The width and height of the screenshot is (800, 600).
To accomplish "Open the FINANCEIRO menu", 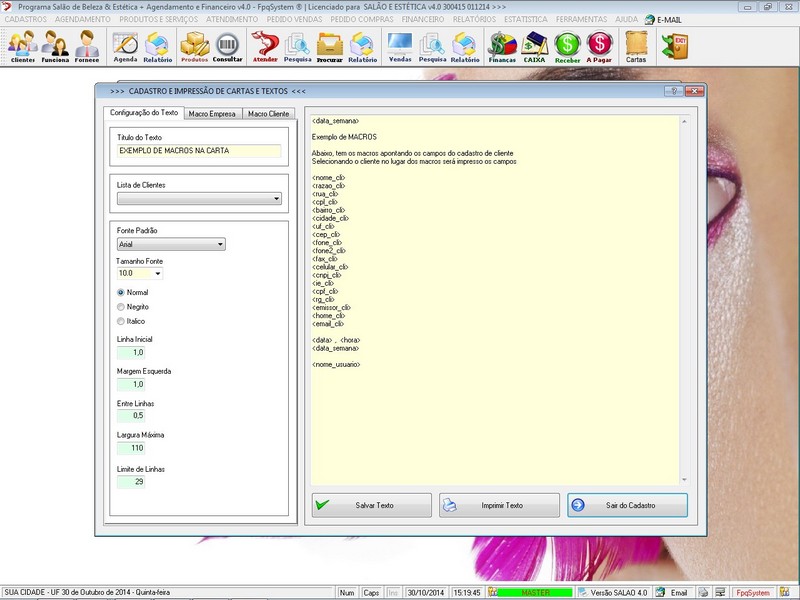I will click(423, 19).
